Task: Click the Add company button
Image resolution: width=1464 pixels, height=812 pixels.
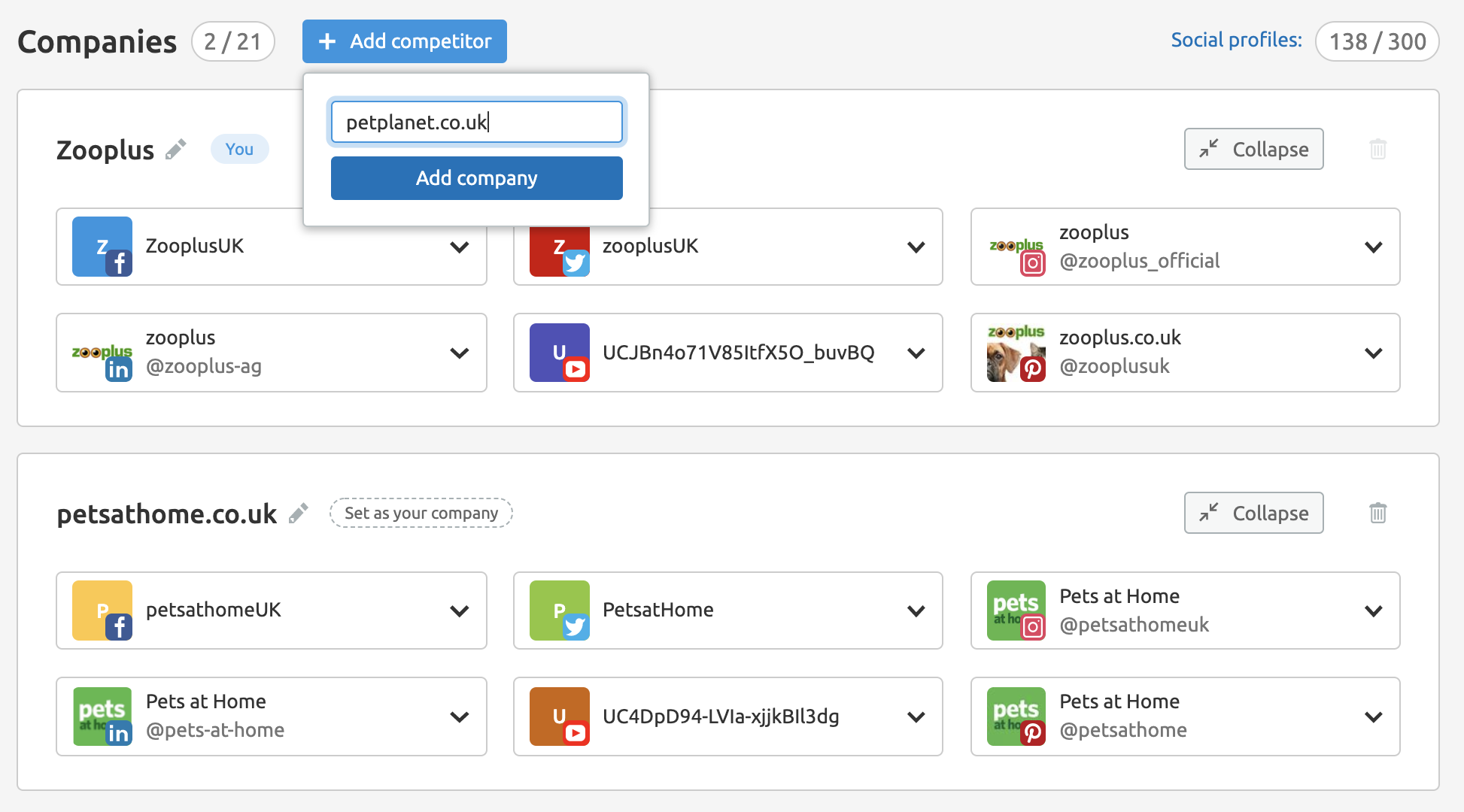Action: 477,178
